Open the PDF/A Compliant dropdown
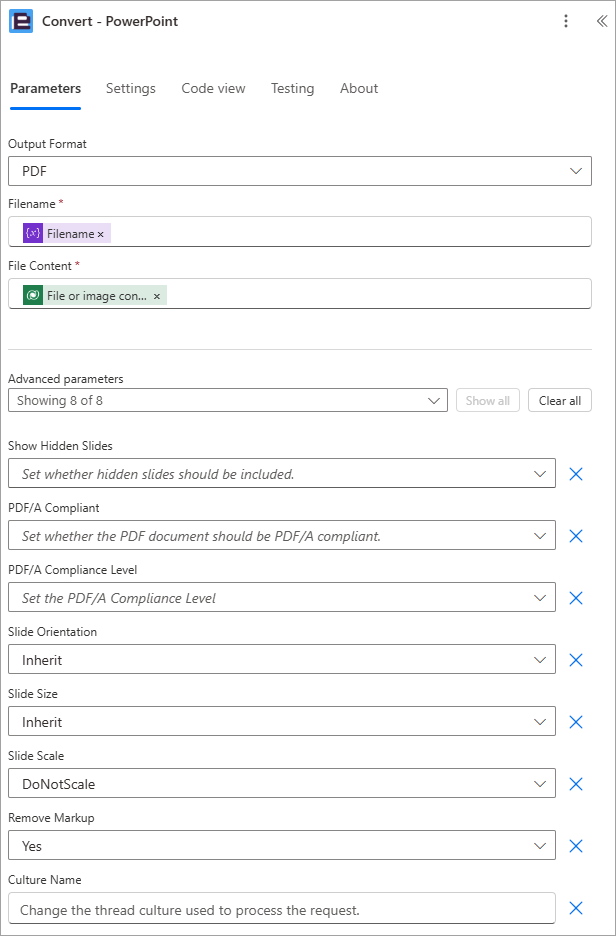The image size is (616, 936). (x=282, y=536)
